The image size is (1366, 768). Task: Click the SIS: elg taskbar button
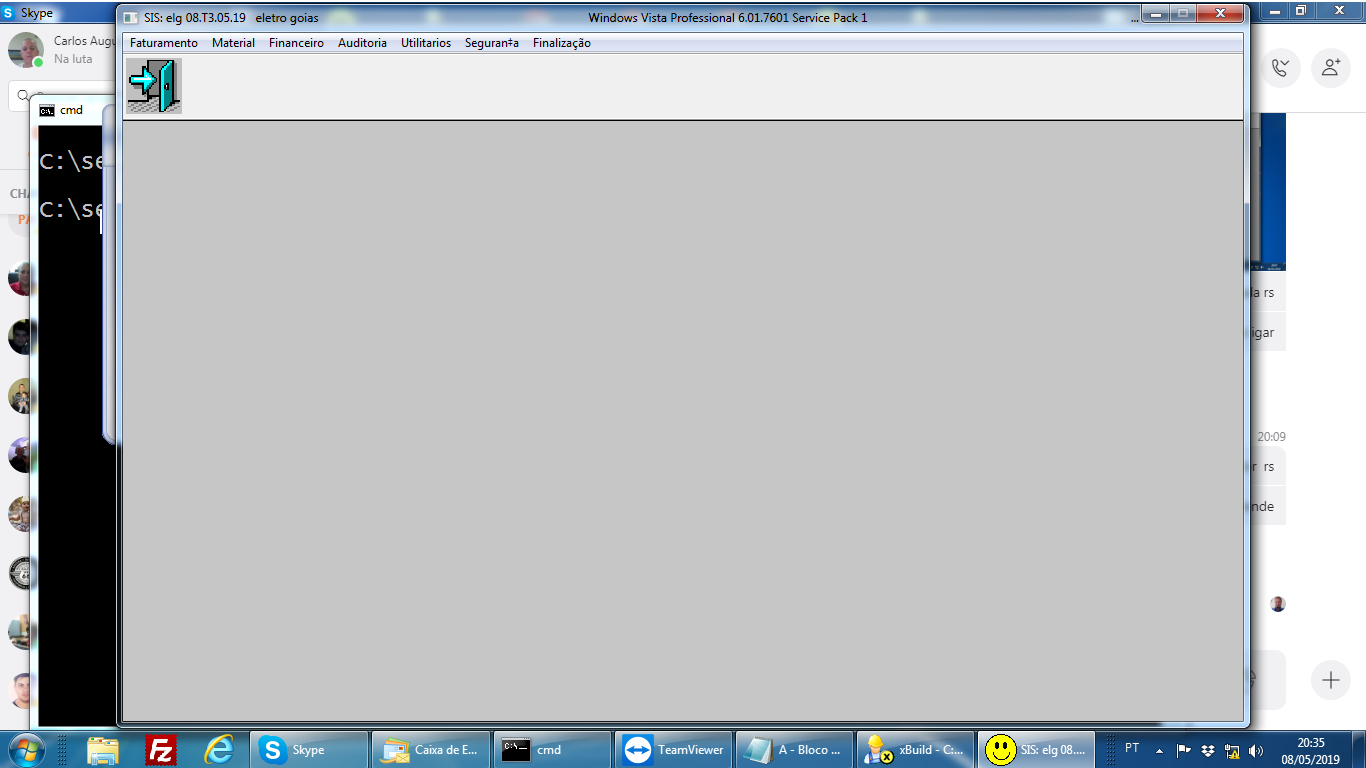[x=1037, y=749]
